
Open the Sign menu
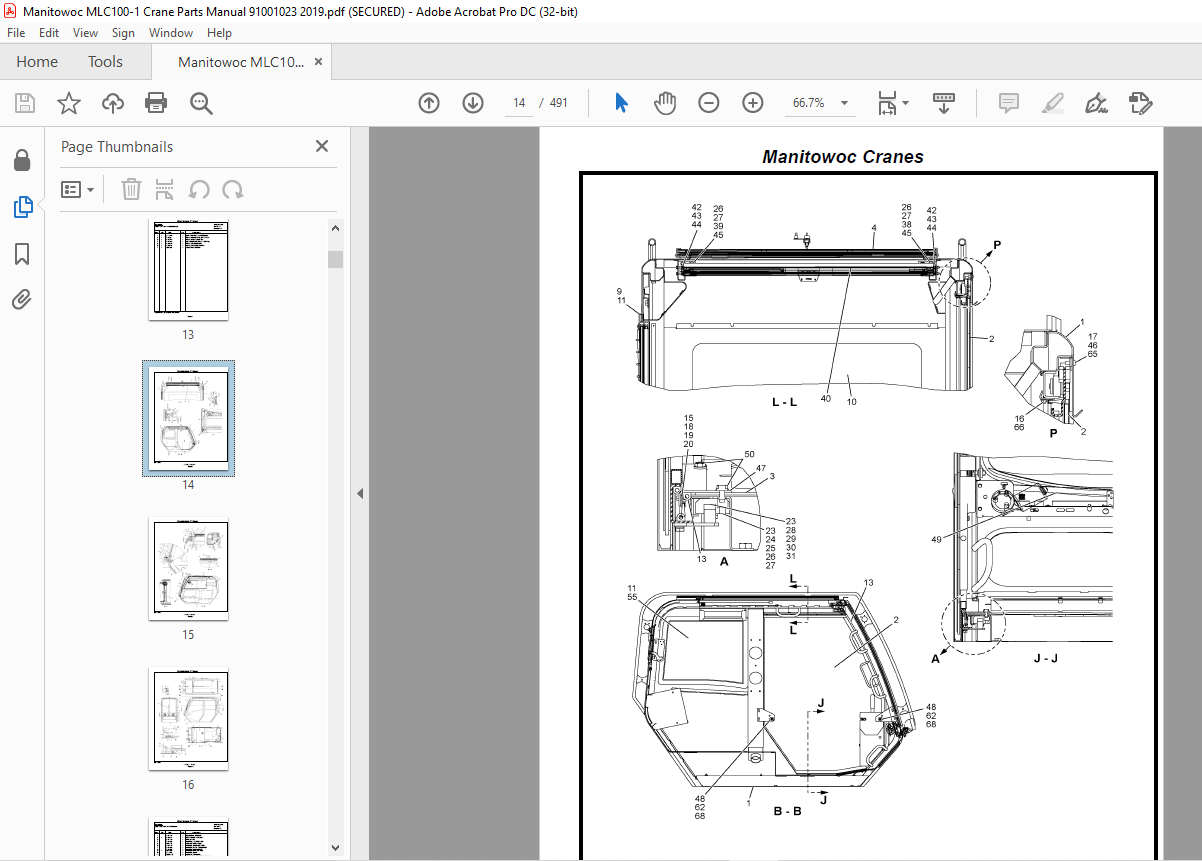point(124,33)
